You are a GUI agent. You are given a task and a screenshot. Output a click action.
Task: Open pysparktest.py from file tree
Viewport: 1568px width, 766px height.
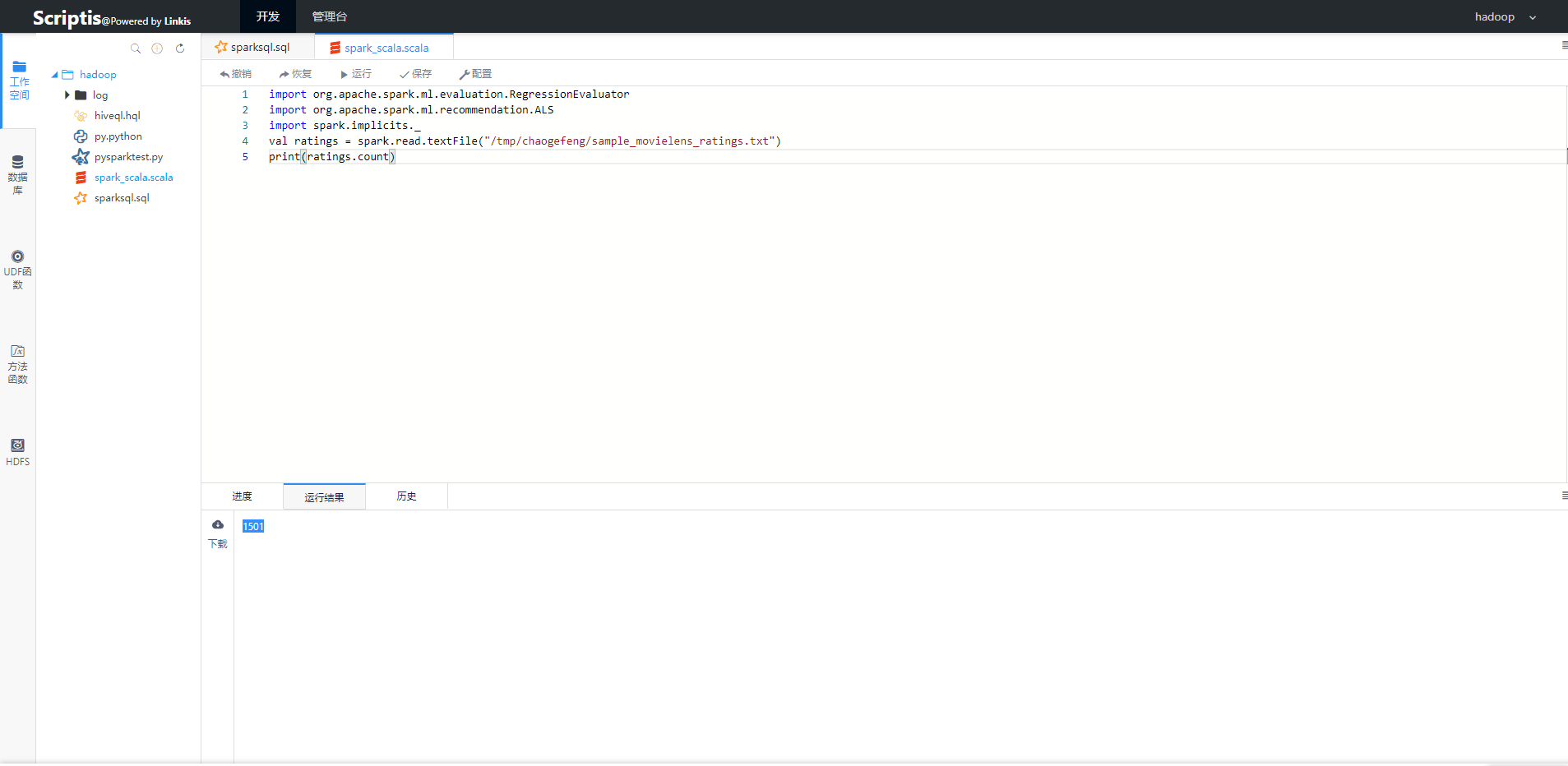[x=128, y=157]
